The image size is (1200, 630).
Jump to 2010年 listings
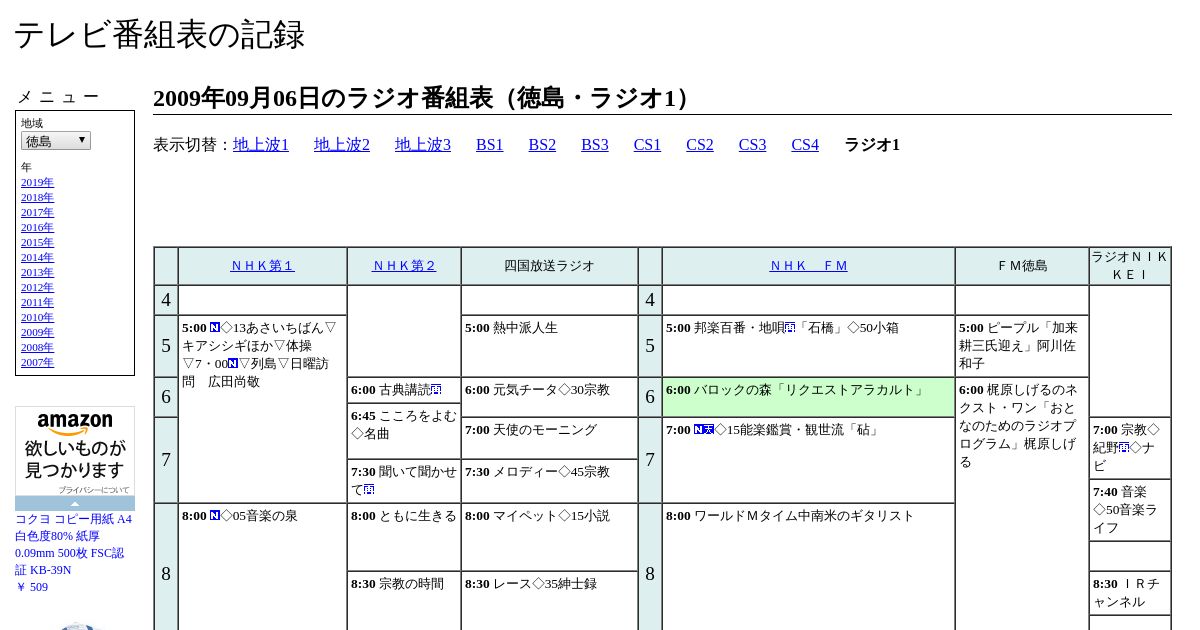pos(37,317)
